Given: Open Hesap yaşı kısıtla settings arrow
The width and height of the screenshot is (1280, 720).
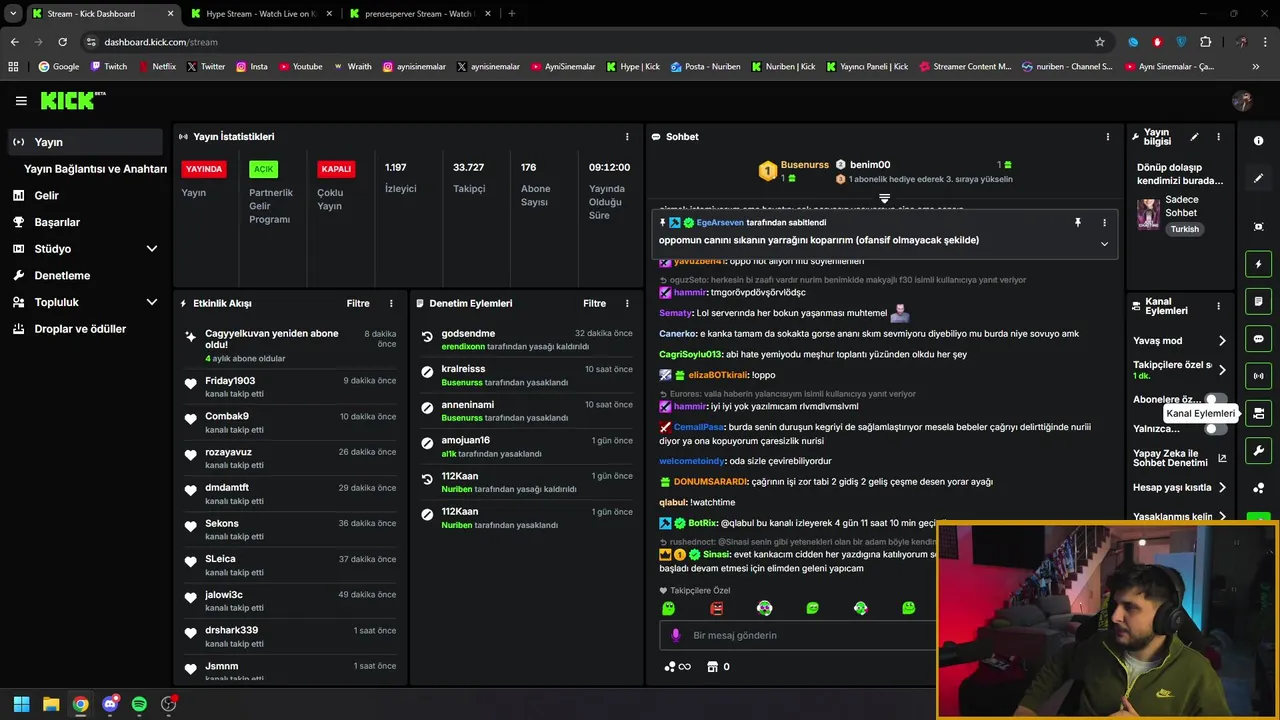Looking at the screenshot, I should [1222, 488].
